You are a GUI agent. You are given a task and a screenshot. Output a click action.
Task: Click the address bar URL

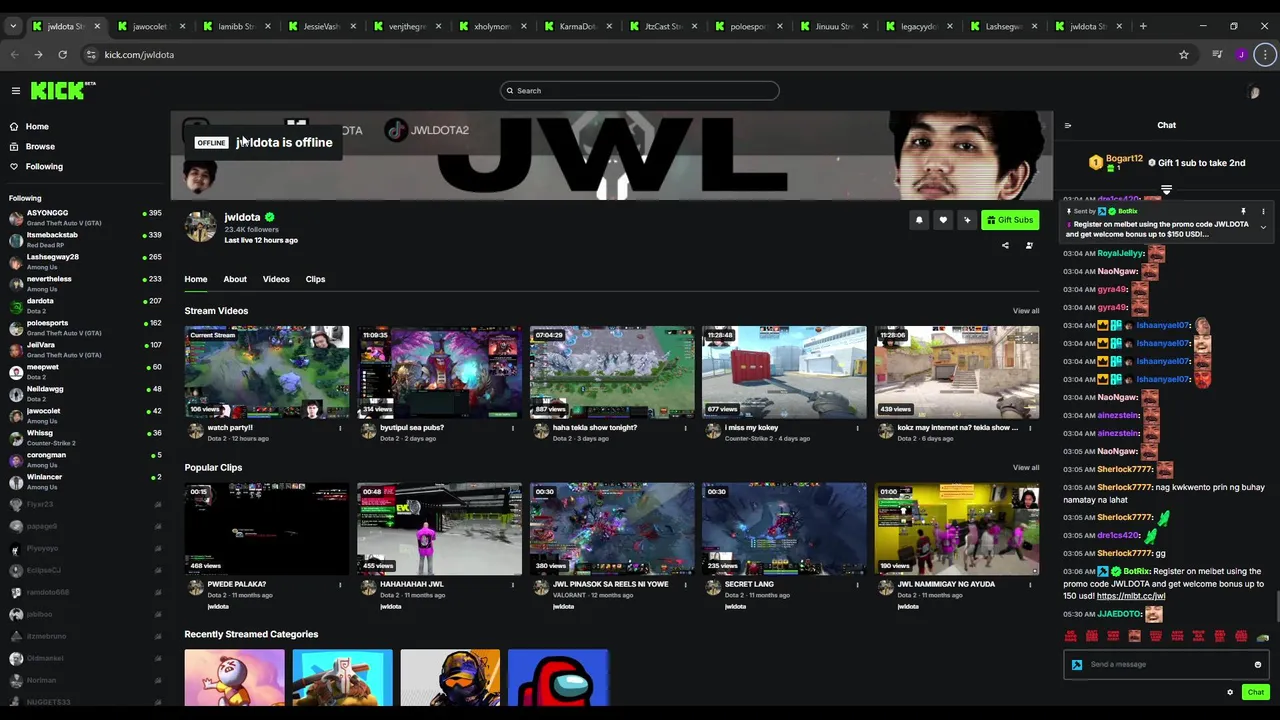click(x=139, y=55)
